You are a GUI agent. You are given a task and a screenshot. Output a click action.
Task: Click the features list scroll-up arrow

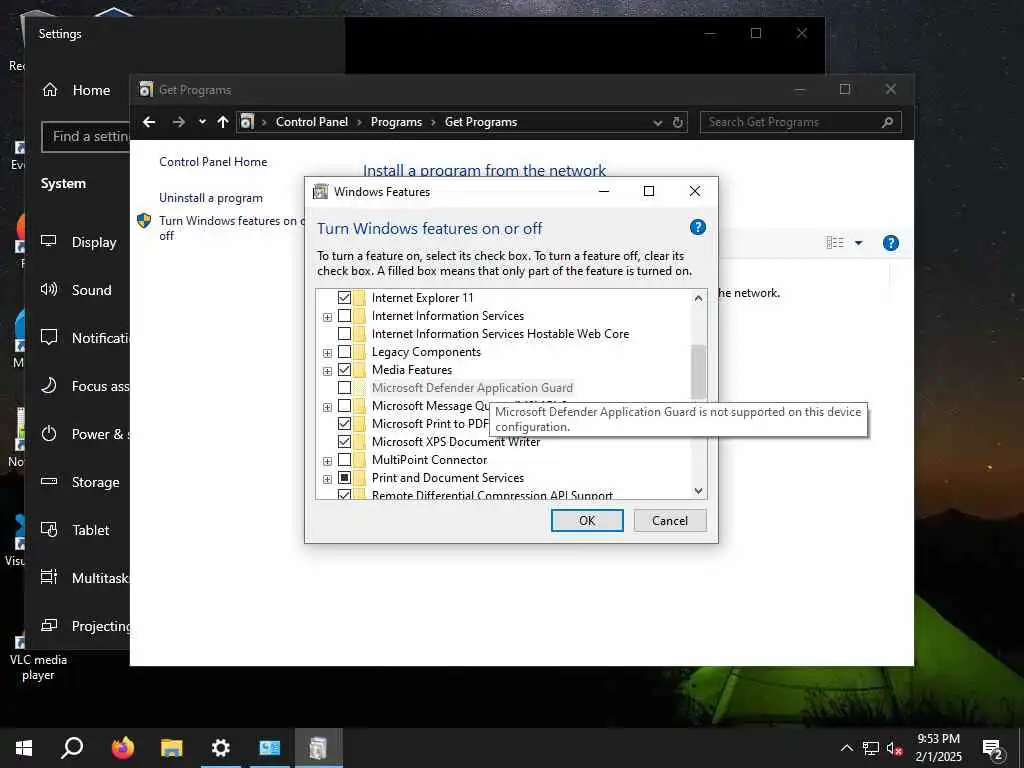click(698, 298)
